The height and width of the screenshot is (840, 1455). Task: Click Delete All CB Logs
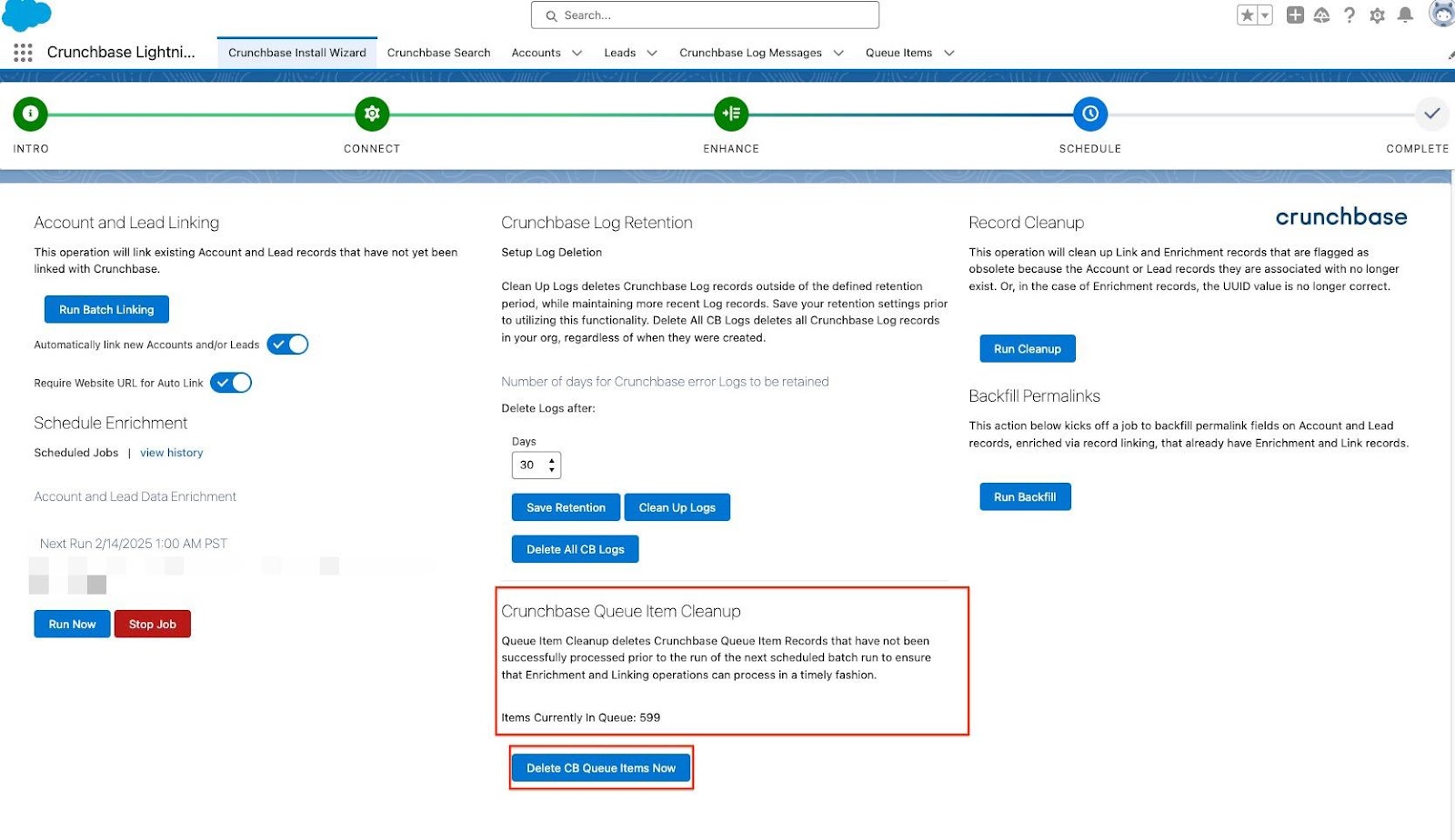click(x=575, y=549)
